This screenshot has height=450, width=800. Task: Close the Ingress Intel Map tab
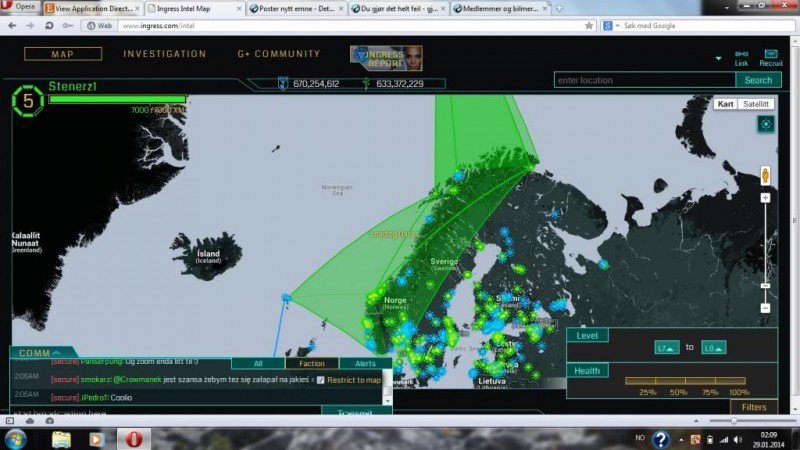(x=239, y=9)
